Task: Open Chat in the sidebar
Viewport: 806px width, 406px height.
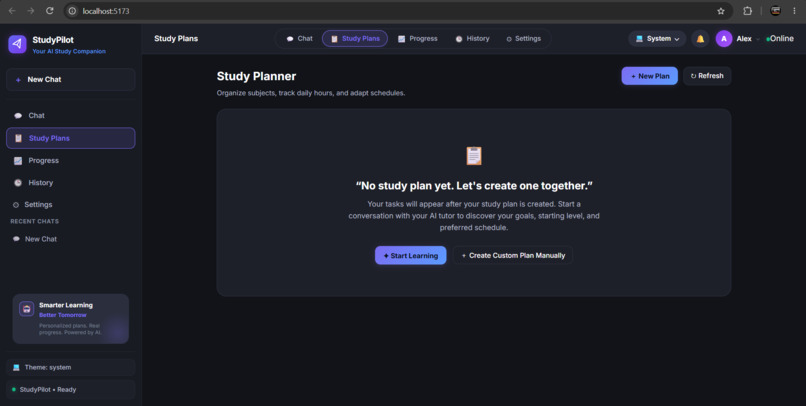Action: click(x=71, y=116)
